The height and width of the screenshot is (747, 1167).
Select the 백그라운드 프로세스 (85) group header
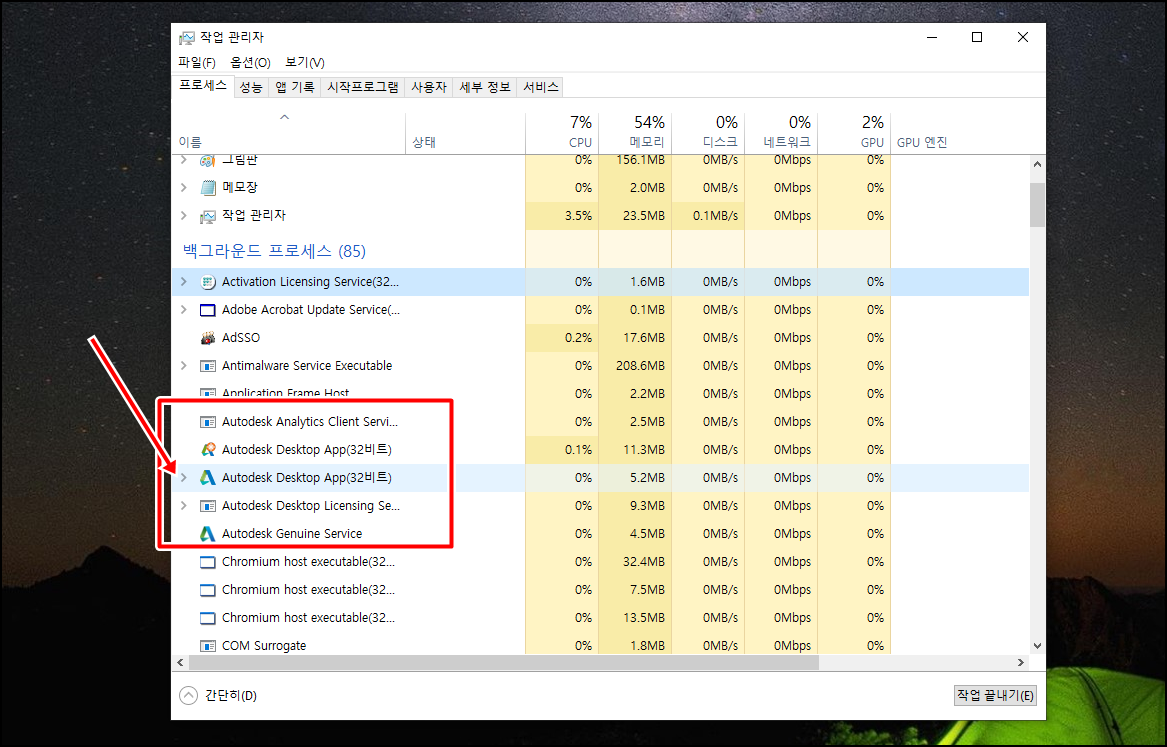[x=275, y=251]
